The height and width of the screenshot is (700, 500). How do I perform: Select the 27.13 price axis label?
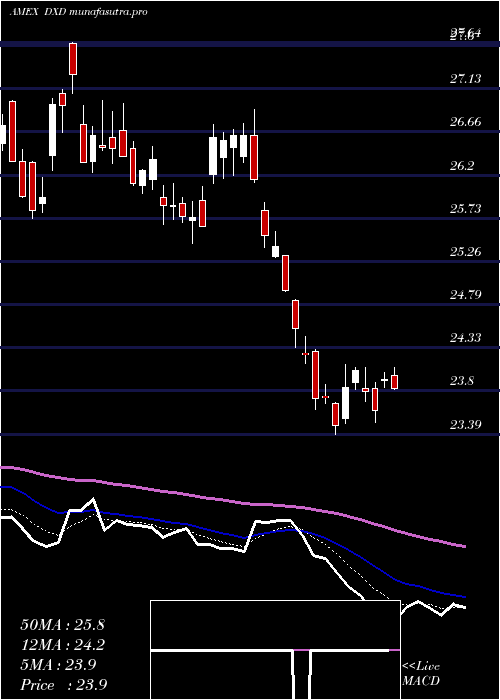pyautogui.click(x=465, y=79)
